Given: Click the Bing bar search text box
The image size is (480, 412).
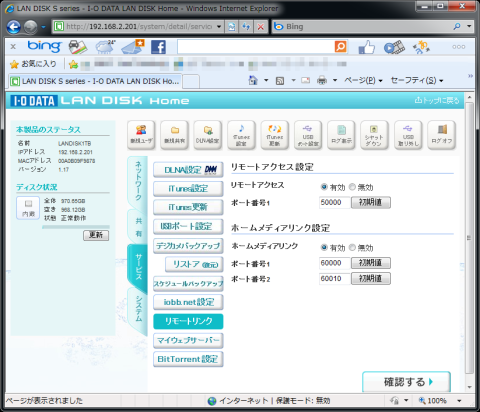Looking at the screenshot, I should point(256,47).
